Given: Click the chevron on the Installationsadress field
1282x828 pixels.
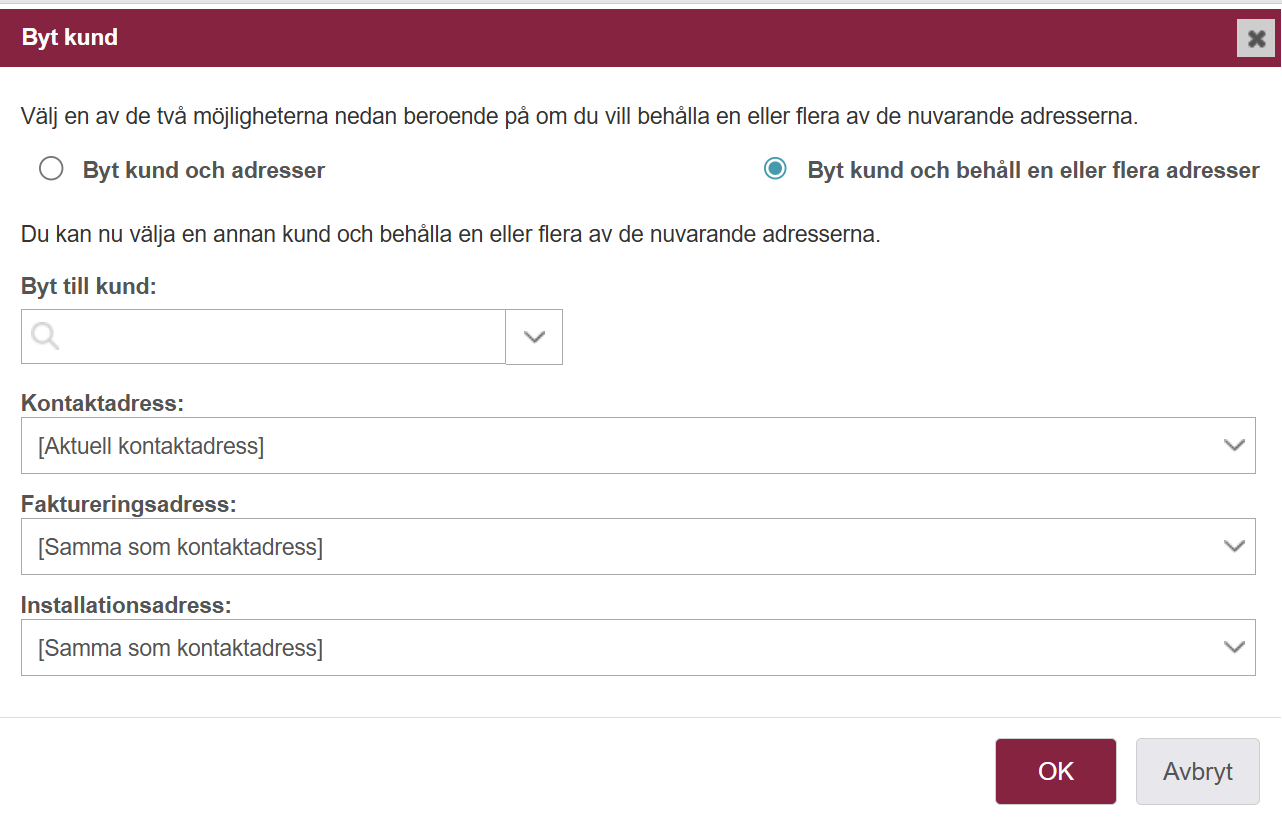Looking at the screenshot, I should click(1235, 648).
